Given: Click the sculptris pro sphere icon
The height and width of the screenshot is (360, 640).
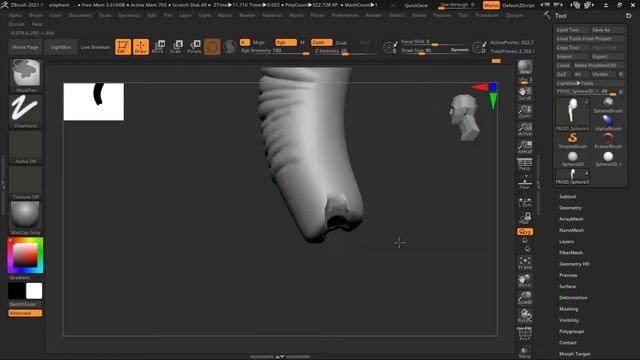Looking at the screenshot, I should coord(230,47).
